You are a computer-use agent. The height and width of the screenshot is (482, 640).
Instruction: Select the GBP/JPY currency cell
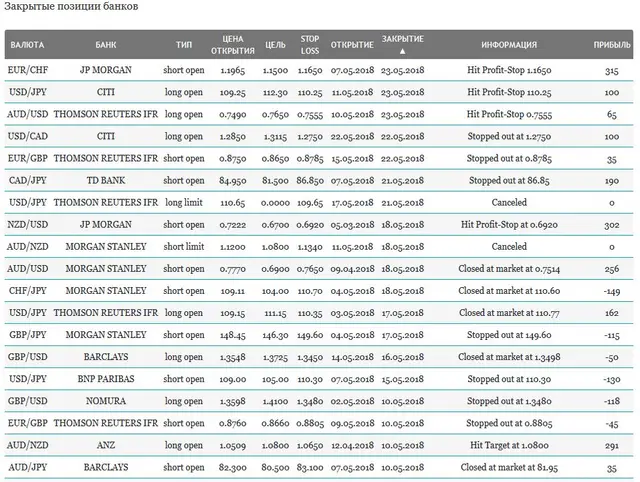pos(28,335)
